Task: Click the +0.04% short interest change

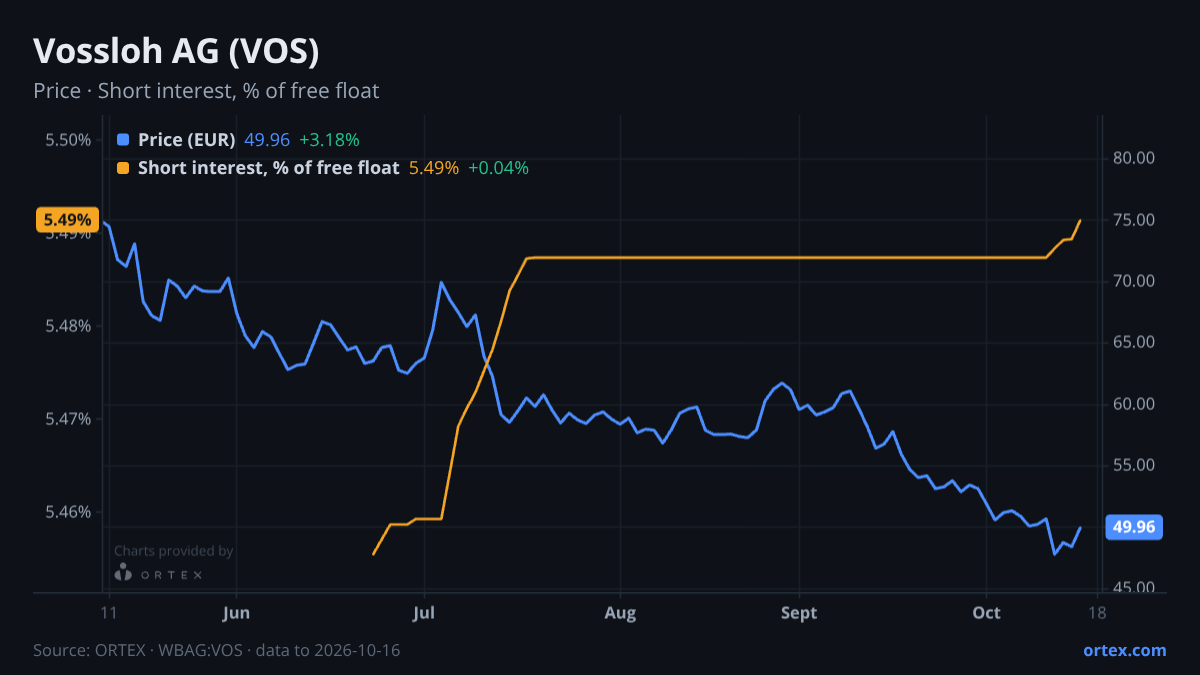Action: 498,168
